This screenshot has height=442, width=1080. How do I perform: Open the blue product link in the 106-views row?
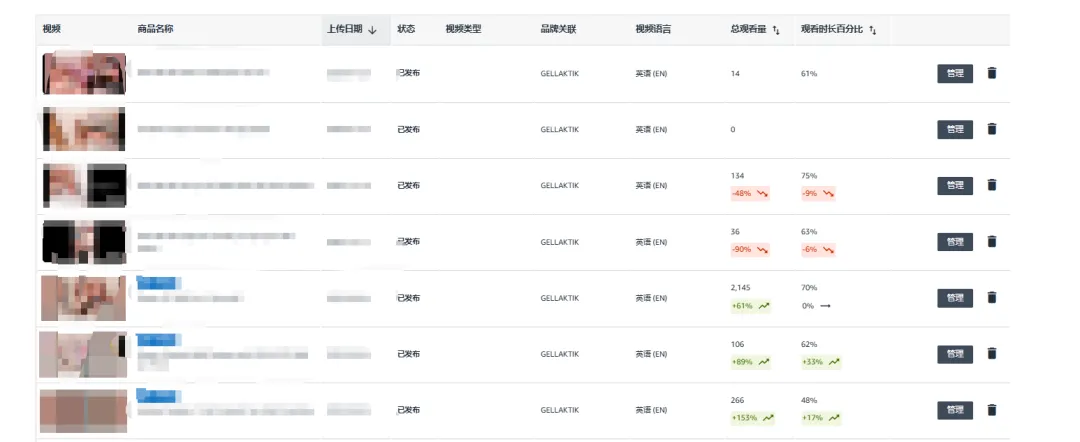pyautogui.click(x=157, y=340)
